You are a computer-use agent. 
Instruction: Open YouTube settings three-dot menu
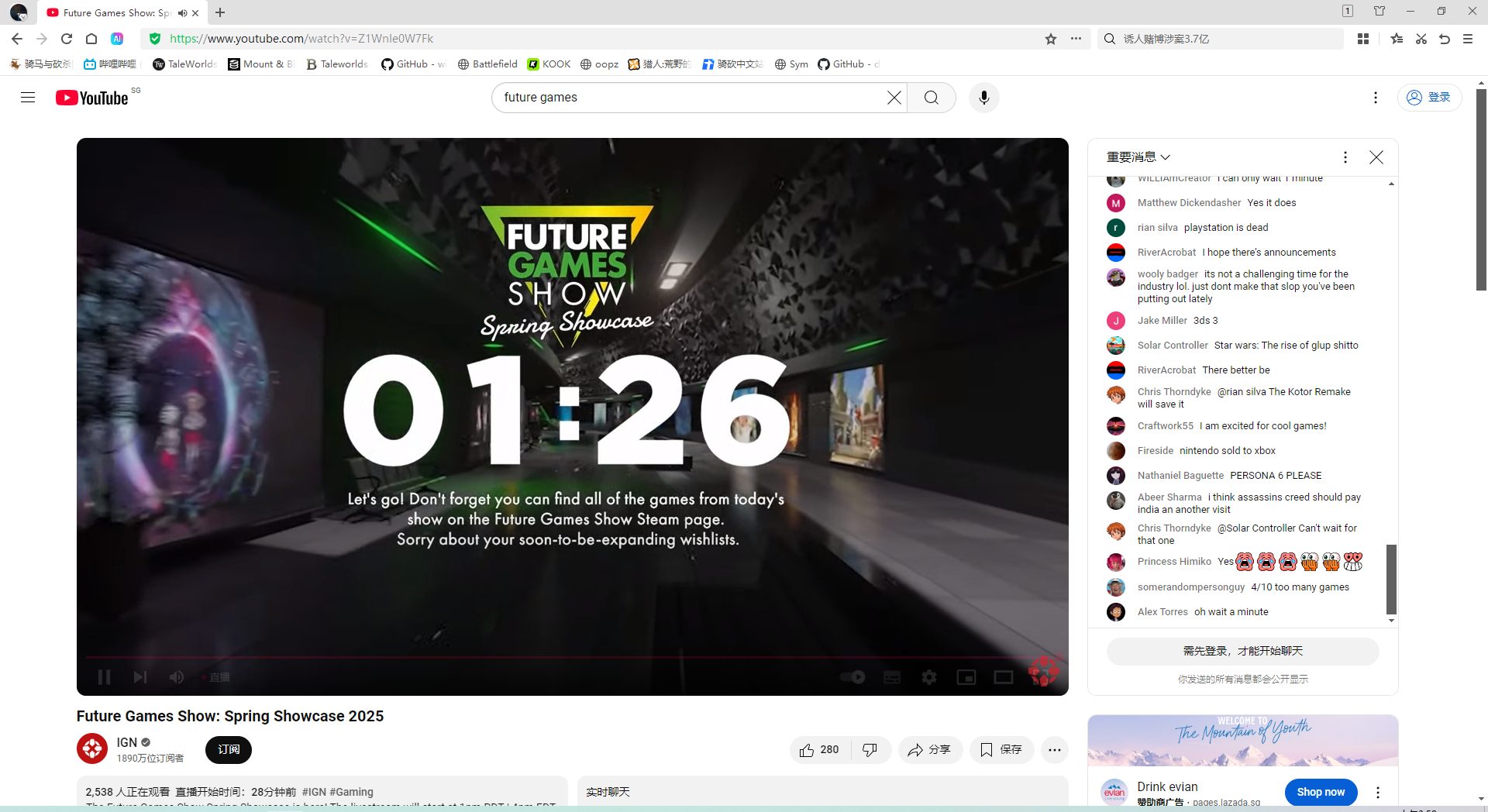click(1376, 98)
